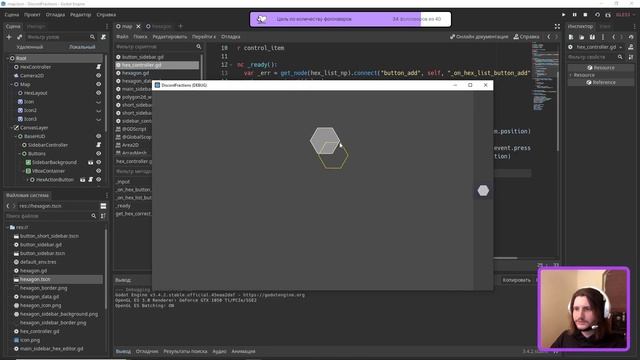Open Inspector history icon
The image size is (640, 360).
pos(631,37)
